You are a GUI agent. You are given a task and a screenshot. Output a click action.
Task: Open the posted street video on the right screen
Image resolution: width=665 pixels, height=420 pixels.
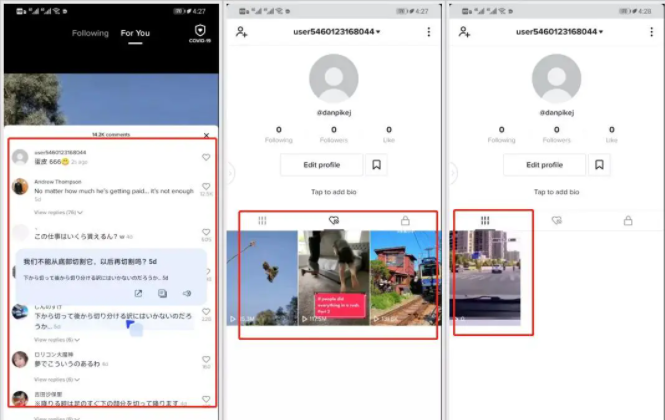click(x=485, y=278)
